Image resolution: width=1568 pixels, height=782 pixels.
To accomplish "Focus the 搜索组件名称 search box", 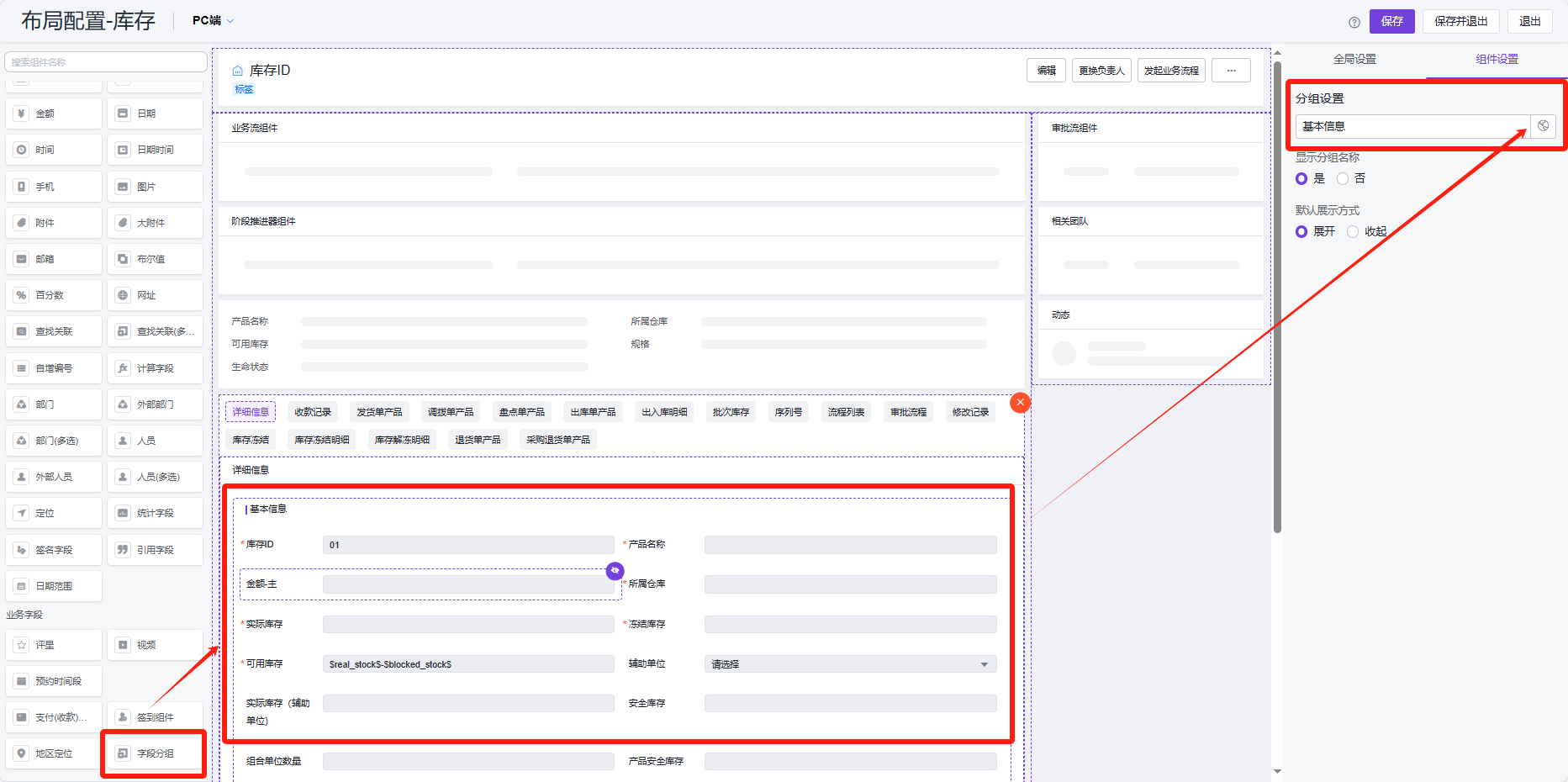I will pos(106,61).
